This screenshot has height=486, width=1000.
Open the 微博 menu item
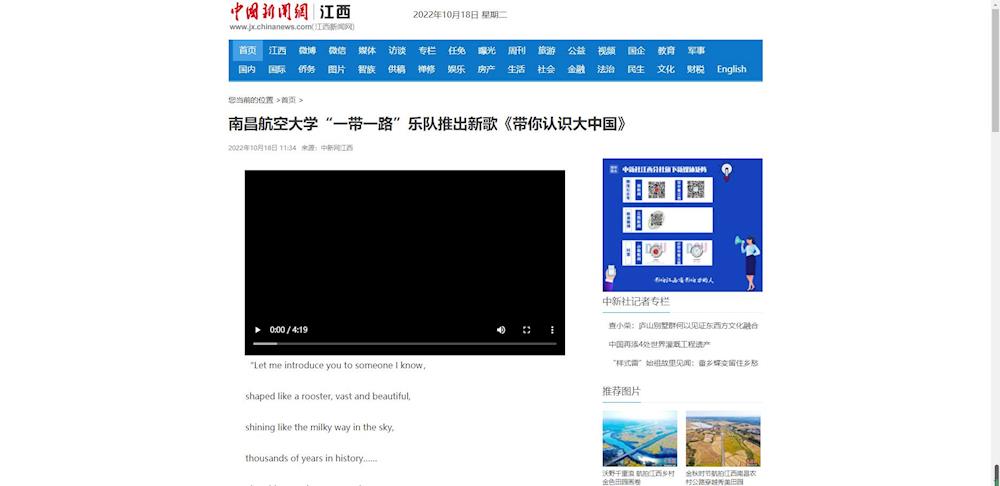[x=307, y=51]
